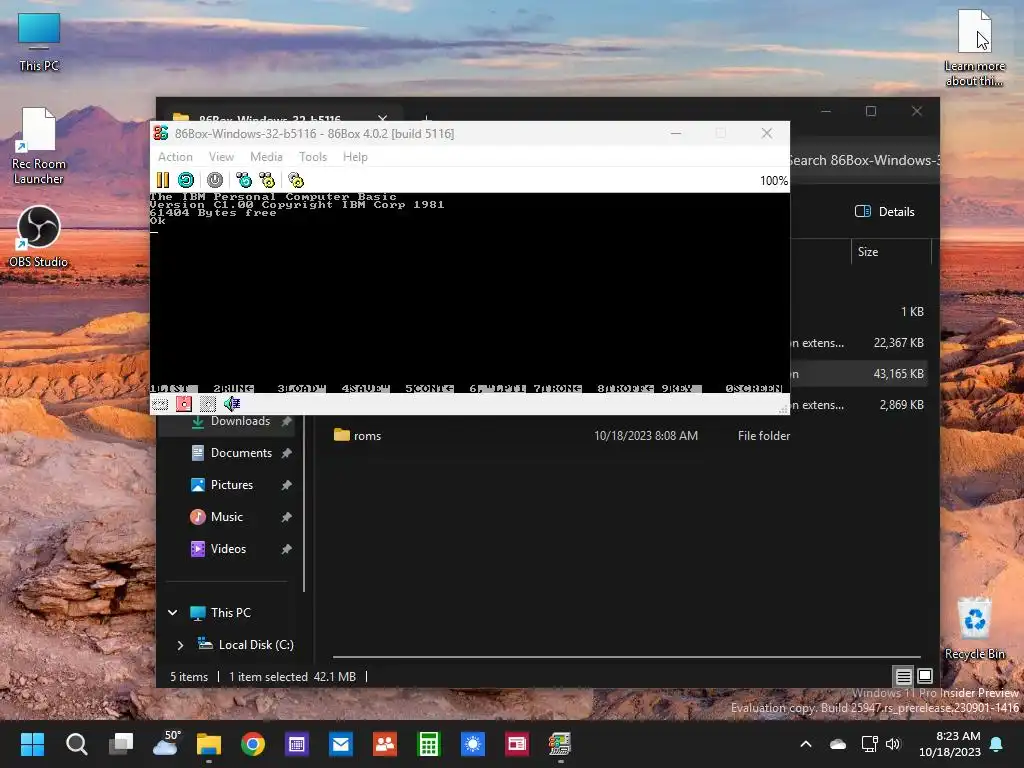
Task: Switch Explorer to details list view
Action: point(903,676)
